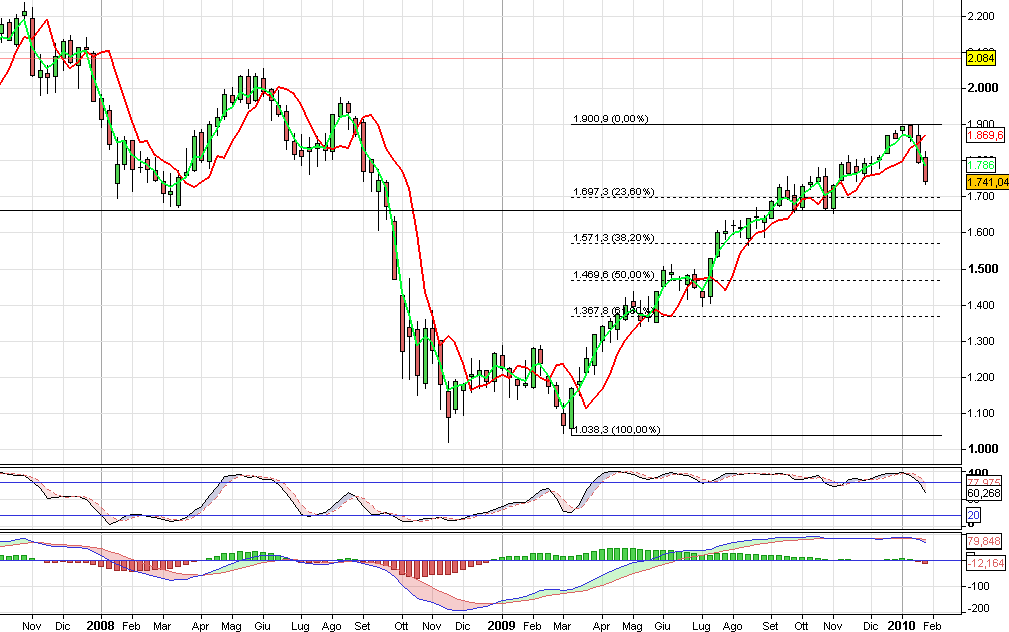Viewport: 1009px width, 632px height.
Task: Select the orange 1.741,04 last price label
Action: 985,182
